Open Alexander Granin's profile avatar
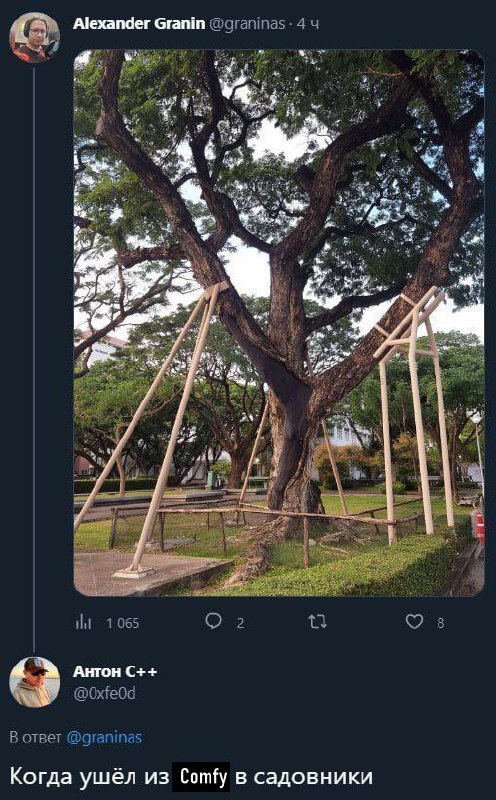This screenshot has height=800, width=496. point(35,38)
